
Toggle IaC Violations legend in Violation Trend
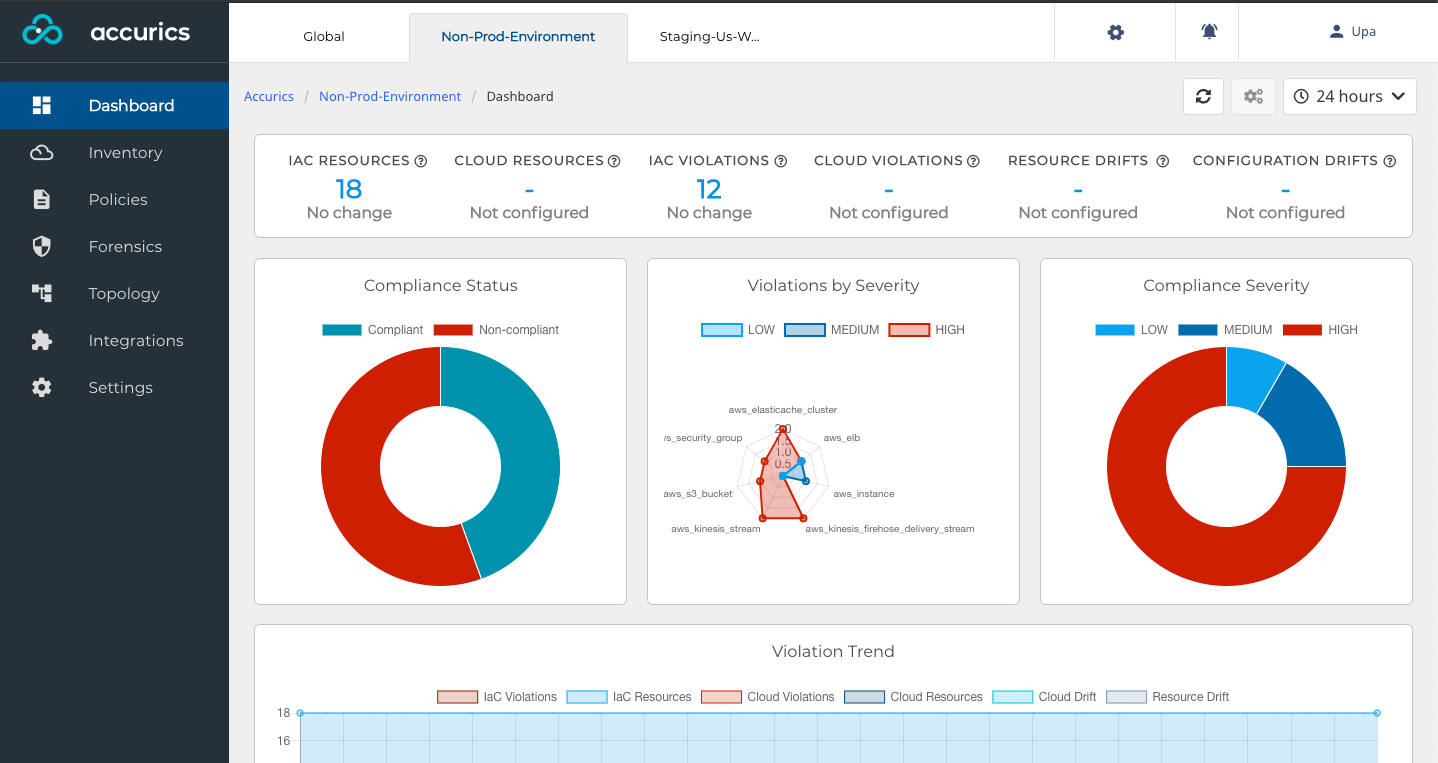click(x=497, y=697)
